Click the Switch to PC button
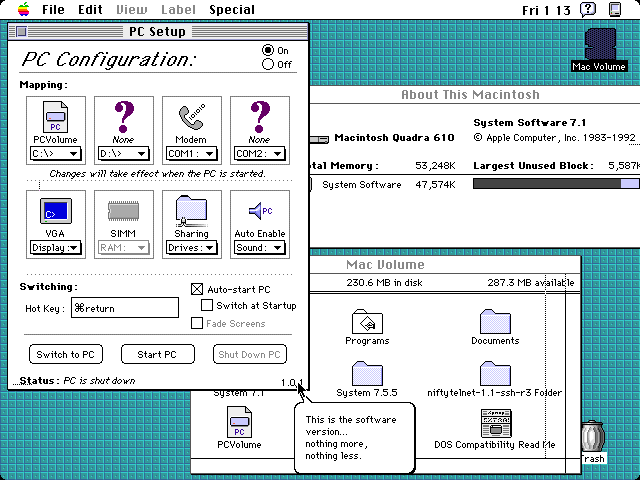This screenshot has height=480, width=640. tap(66, 354)
